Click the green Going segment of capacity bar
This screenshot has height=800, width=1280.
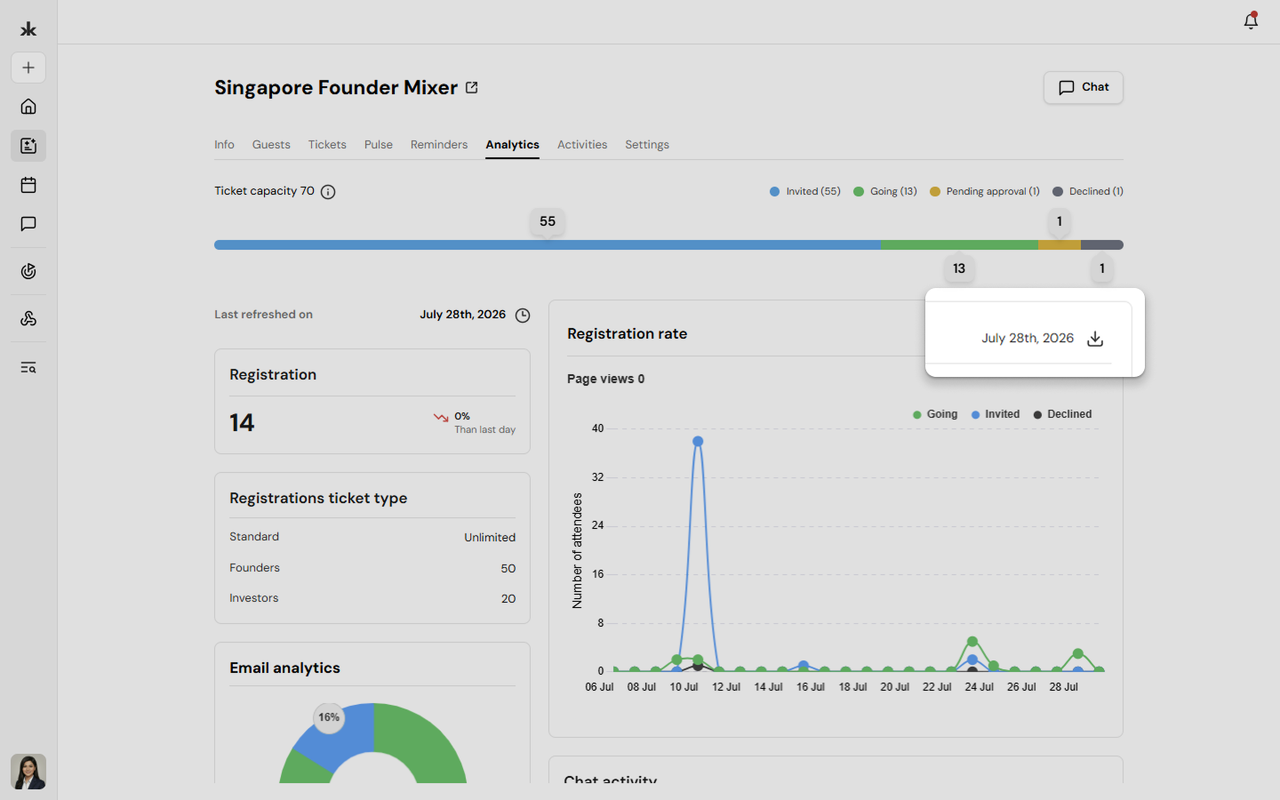[x=959, y=245]
